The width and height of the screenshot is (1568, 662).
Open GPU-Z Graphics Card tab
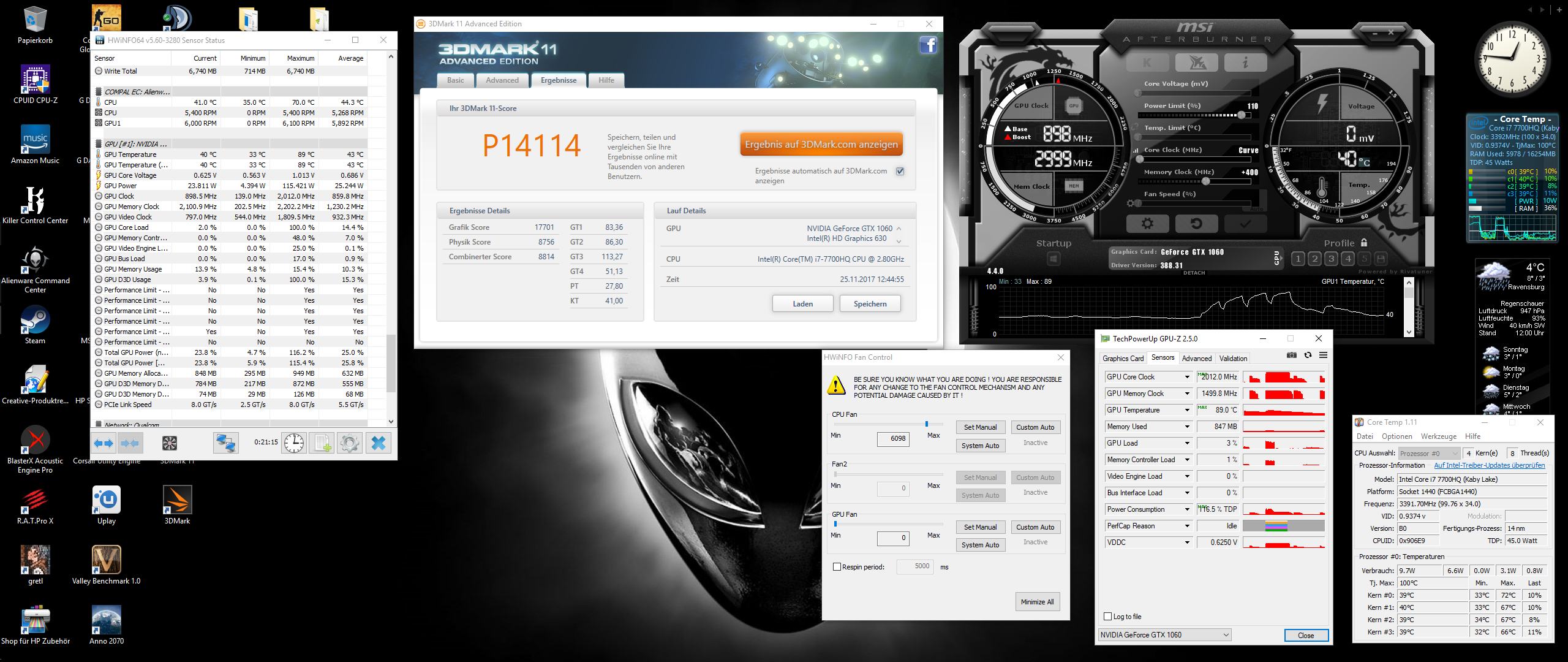click(1123, 359)
